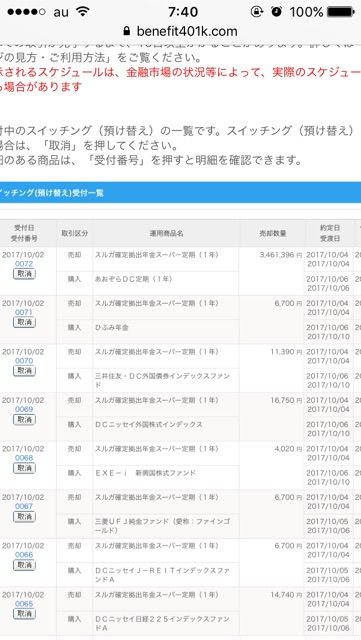Tap the rotation lock status icon

point(257,11)
